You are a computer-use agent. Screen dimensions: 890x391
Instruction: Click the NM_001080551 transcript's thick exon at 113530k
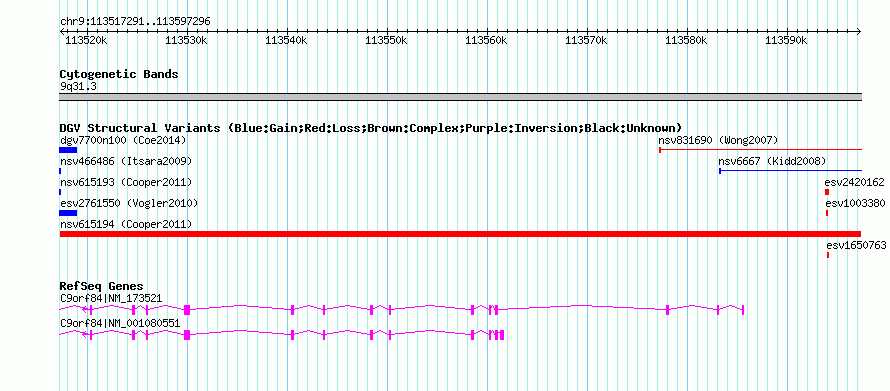point(187,335)
